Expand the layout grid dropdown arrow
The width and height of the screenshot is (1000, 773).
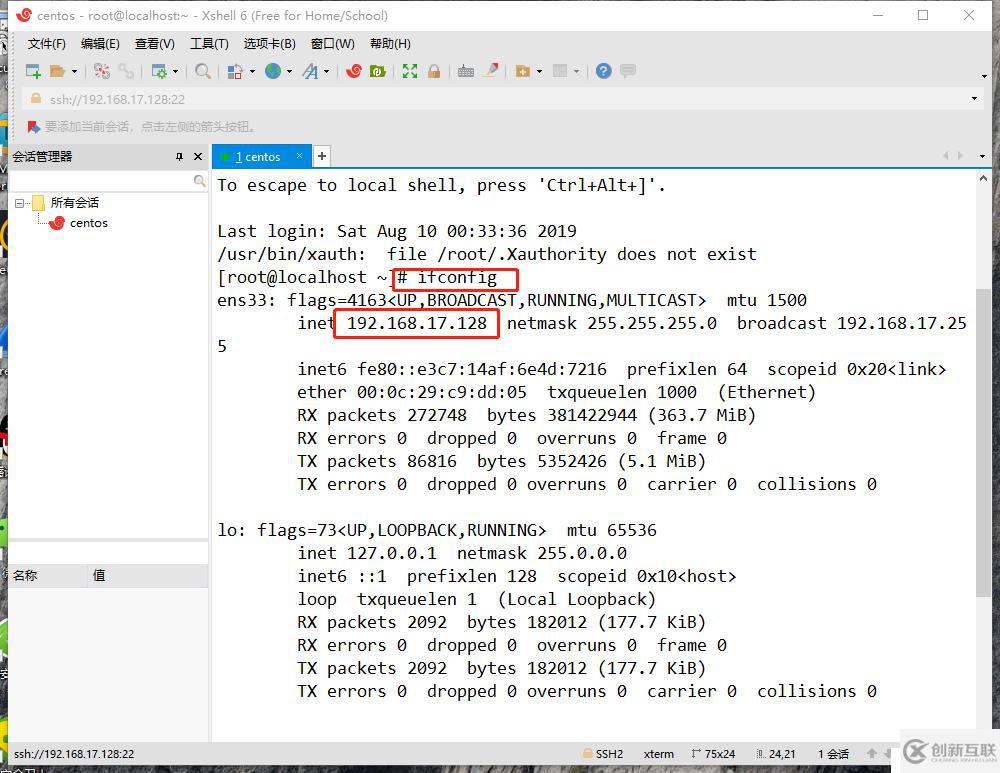[x=577, y=71]
